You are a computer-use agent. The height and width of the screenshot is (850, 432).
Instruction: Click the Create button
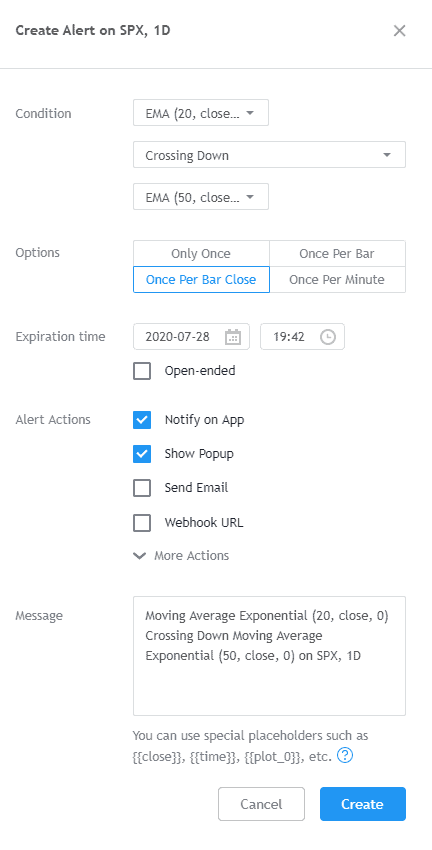click(x=363, y=804)
